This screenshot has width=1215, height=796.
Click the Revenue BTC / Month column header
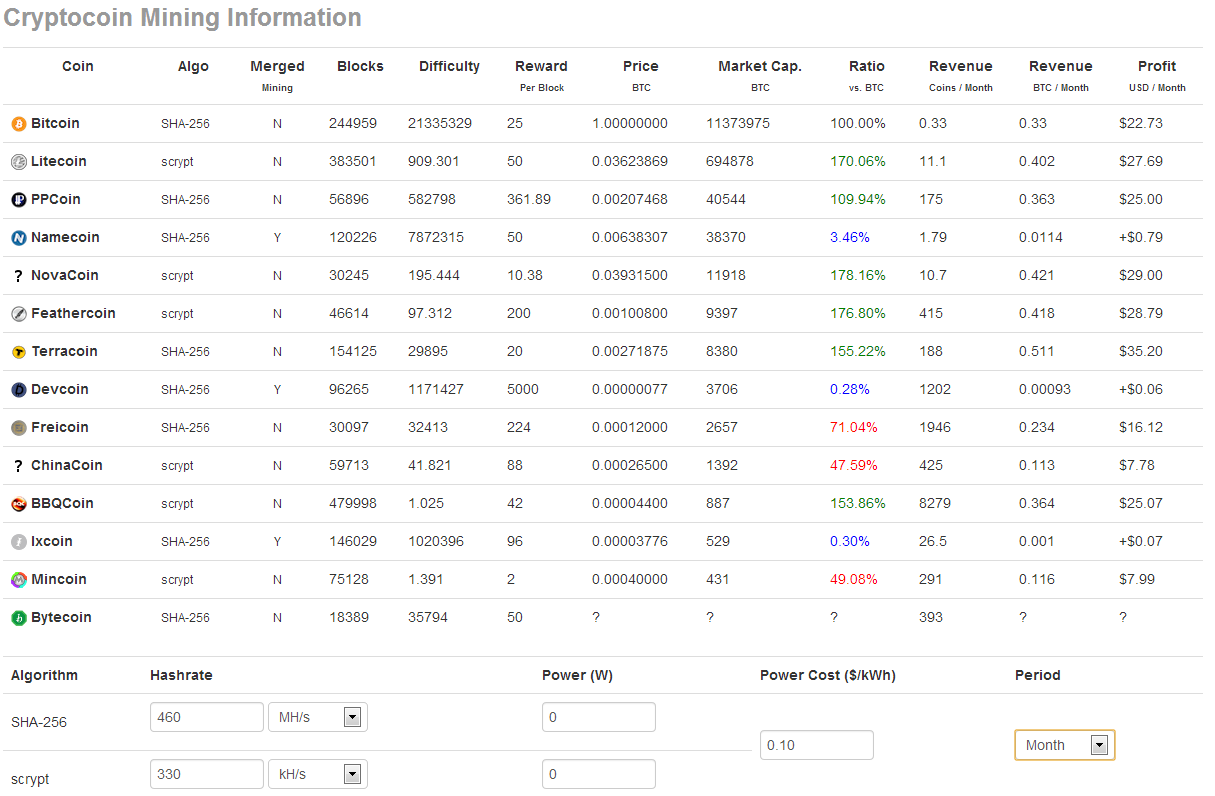tap(1061, 75)
